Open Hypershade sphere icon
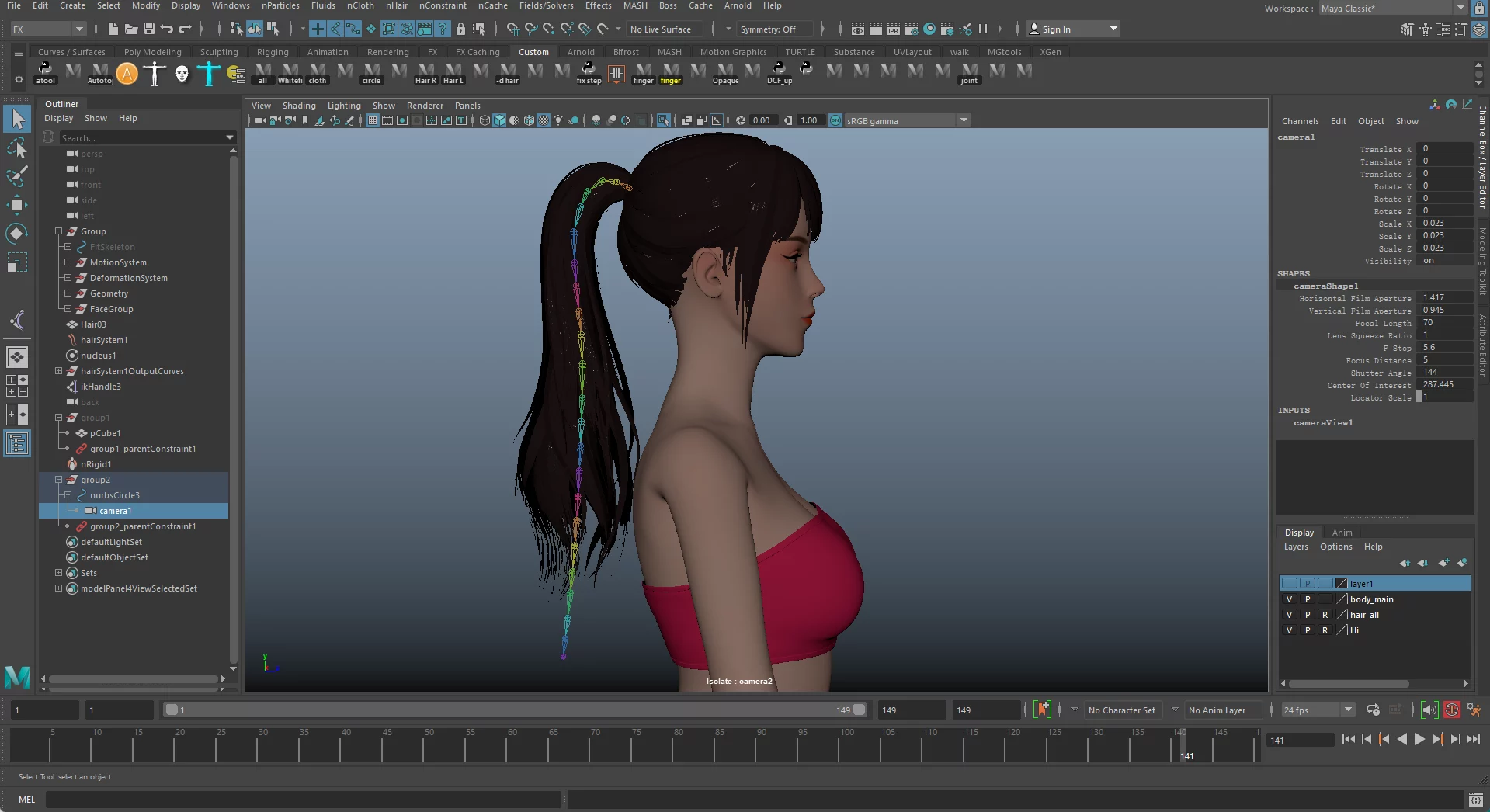Image resolution: width=1490 pixels, height=812 pixels. pos(929,29)
